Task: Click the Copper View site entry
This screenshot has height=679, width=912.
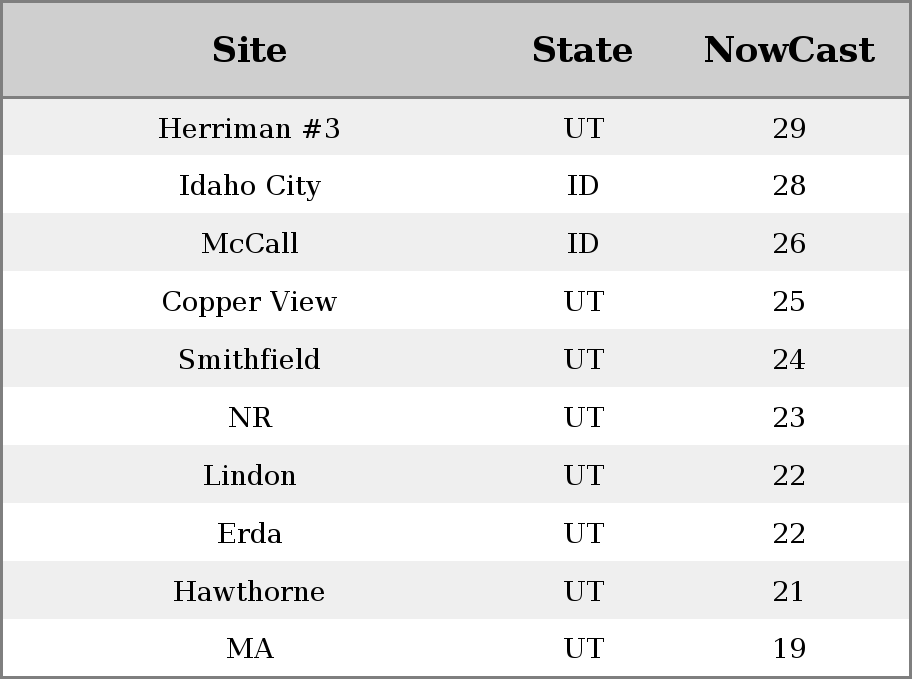Action: click(249, 301)
